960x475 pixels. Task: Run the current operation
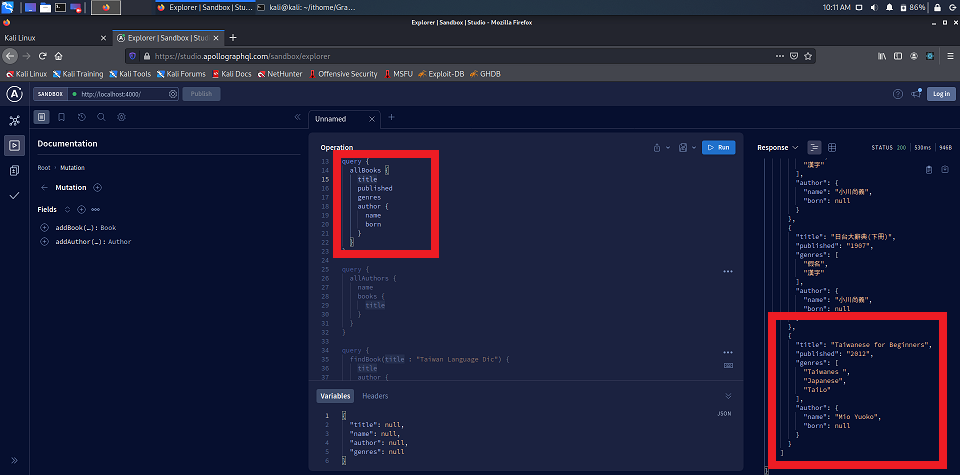(719, 148)
